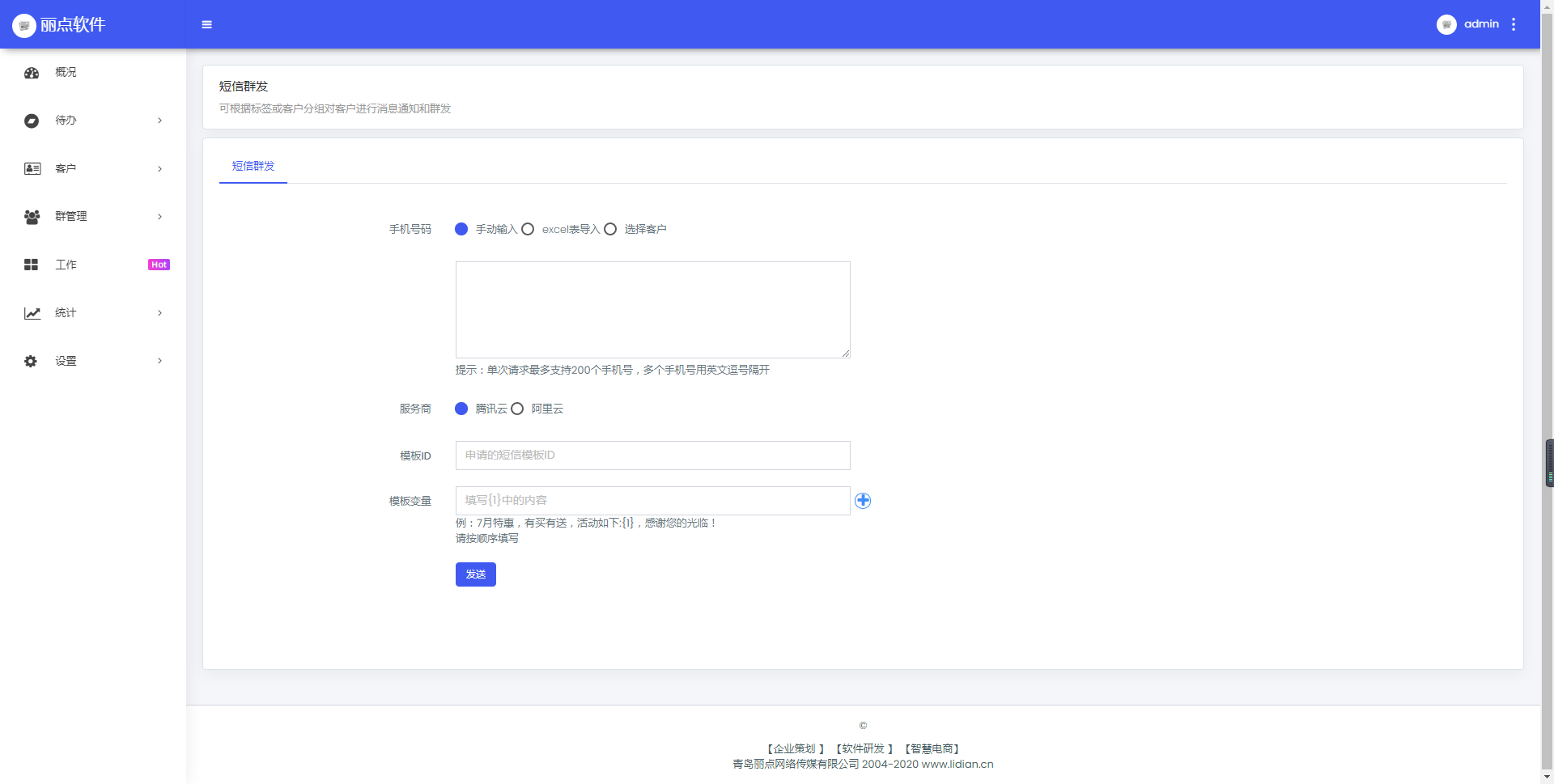1554x784 pixels.
Task: Click the 手机号码 field label
Action: [410, 230]
